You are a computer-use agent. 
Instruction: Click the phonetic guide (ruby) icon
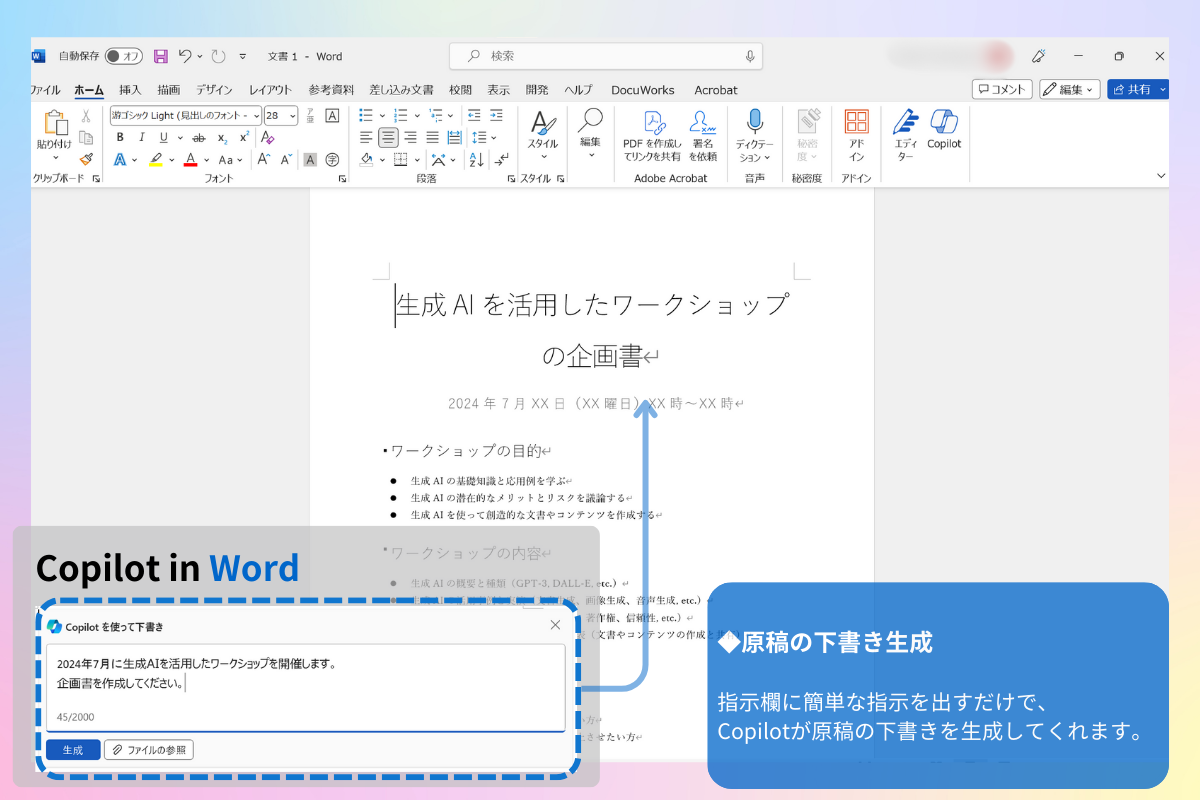click(x=311, y=116)
